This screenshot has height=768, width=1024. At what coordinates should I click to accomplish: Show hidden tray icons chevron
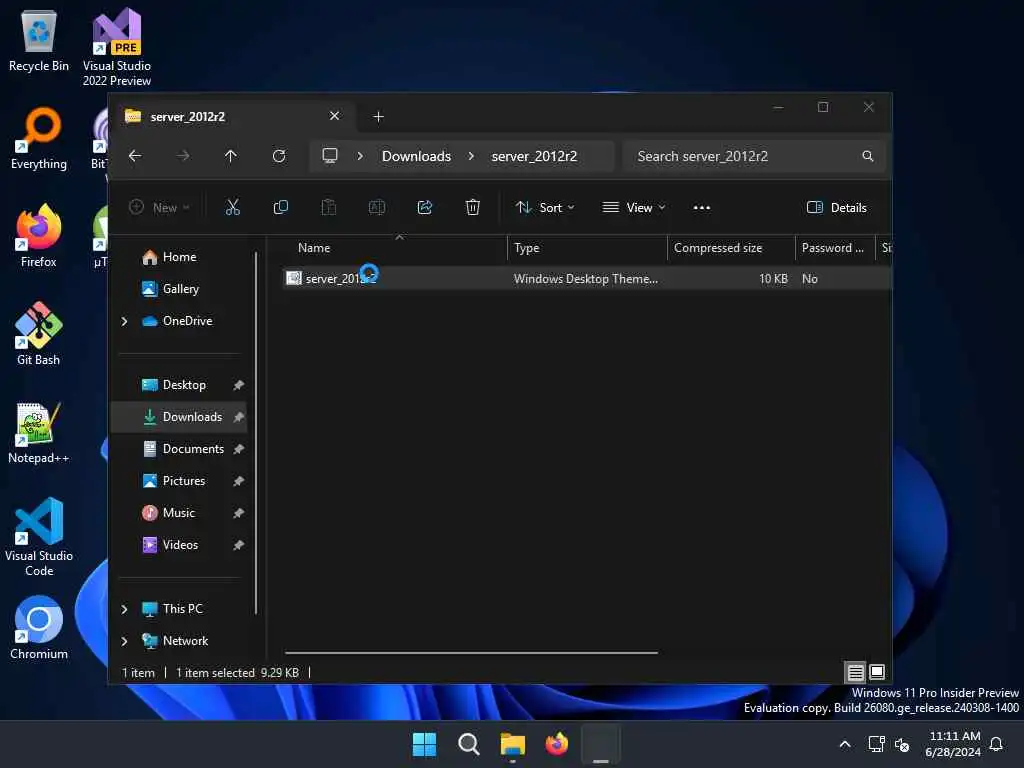pyautogui.click(x=844, y=744)
